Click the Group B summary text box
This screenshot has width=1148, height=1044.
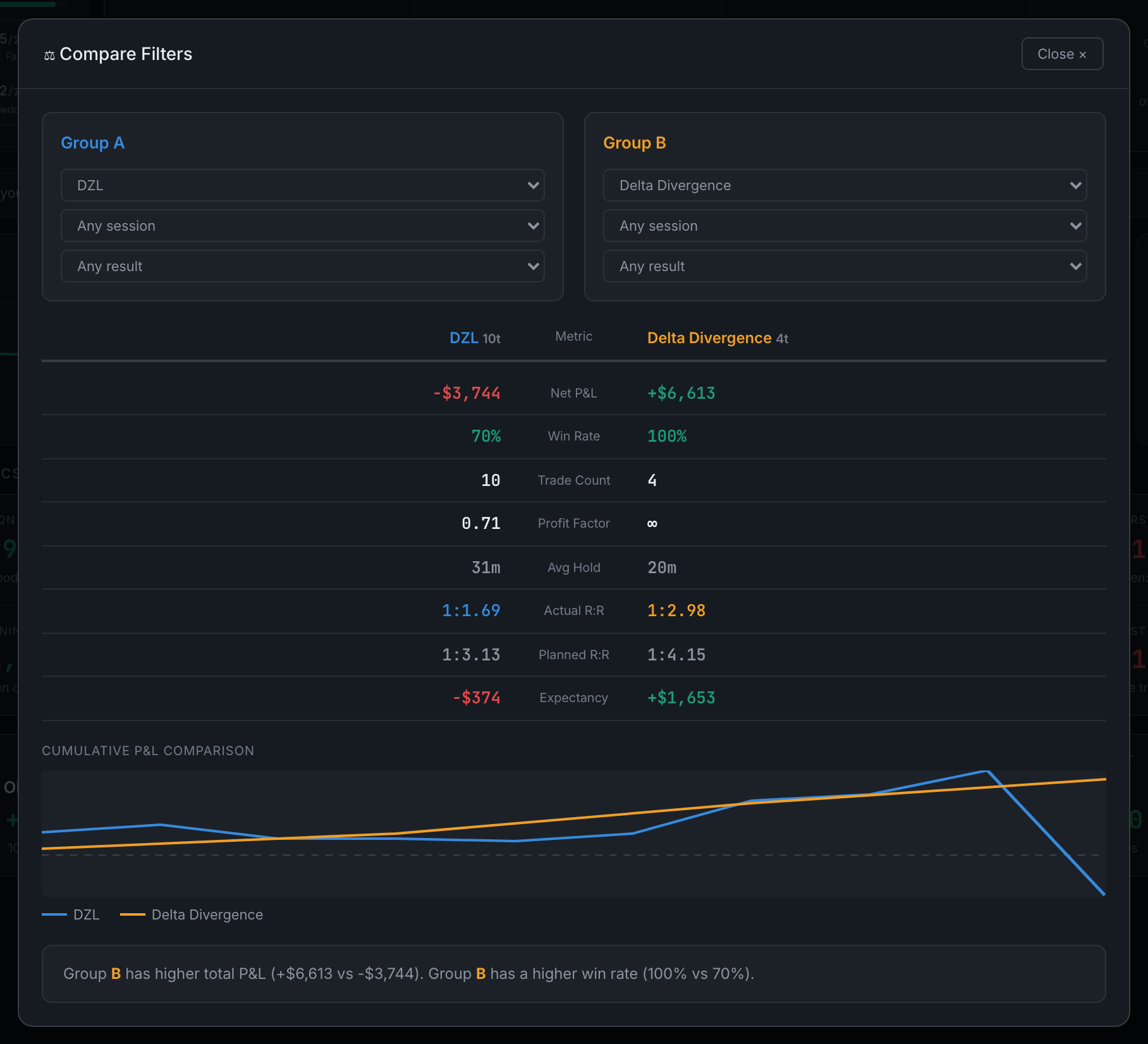click(x=573, y=974)
